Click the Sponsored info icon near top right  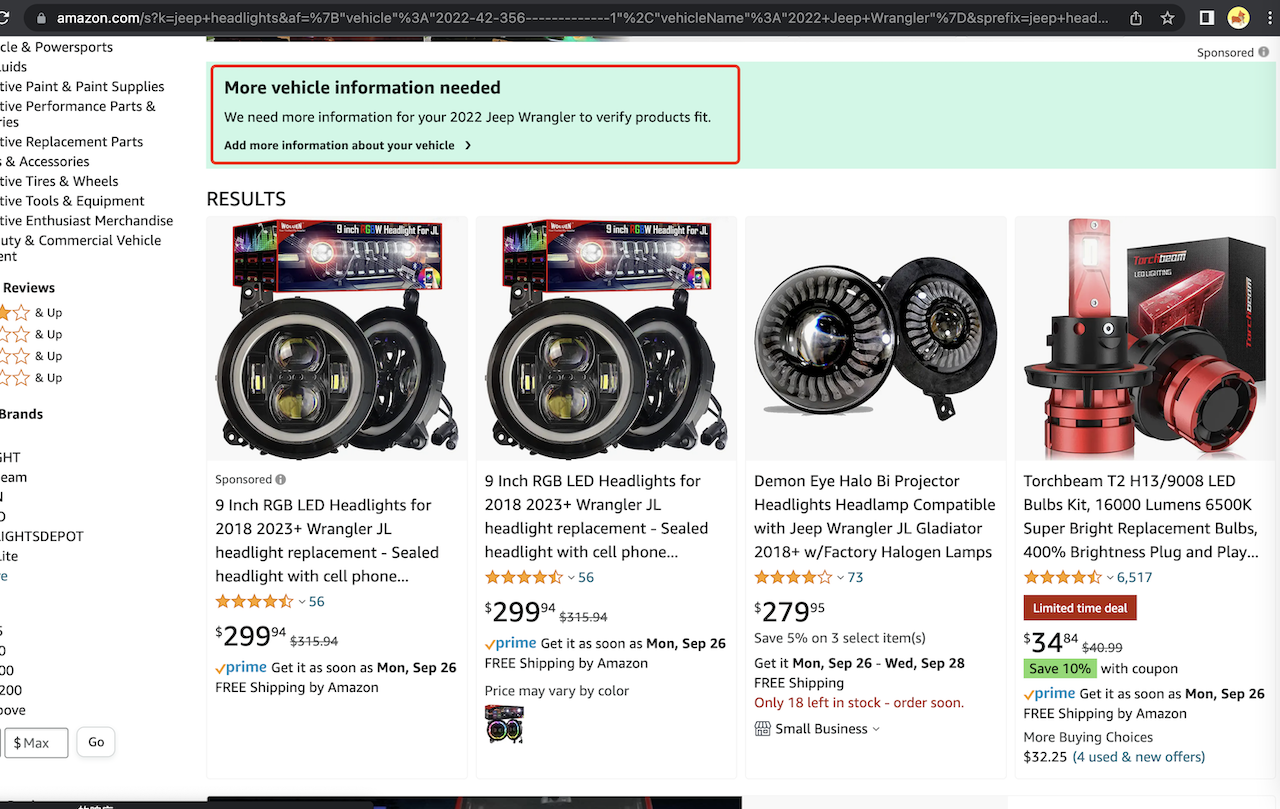1264,53
